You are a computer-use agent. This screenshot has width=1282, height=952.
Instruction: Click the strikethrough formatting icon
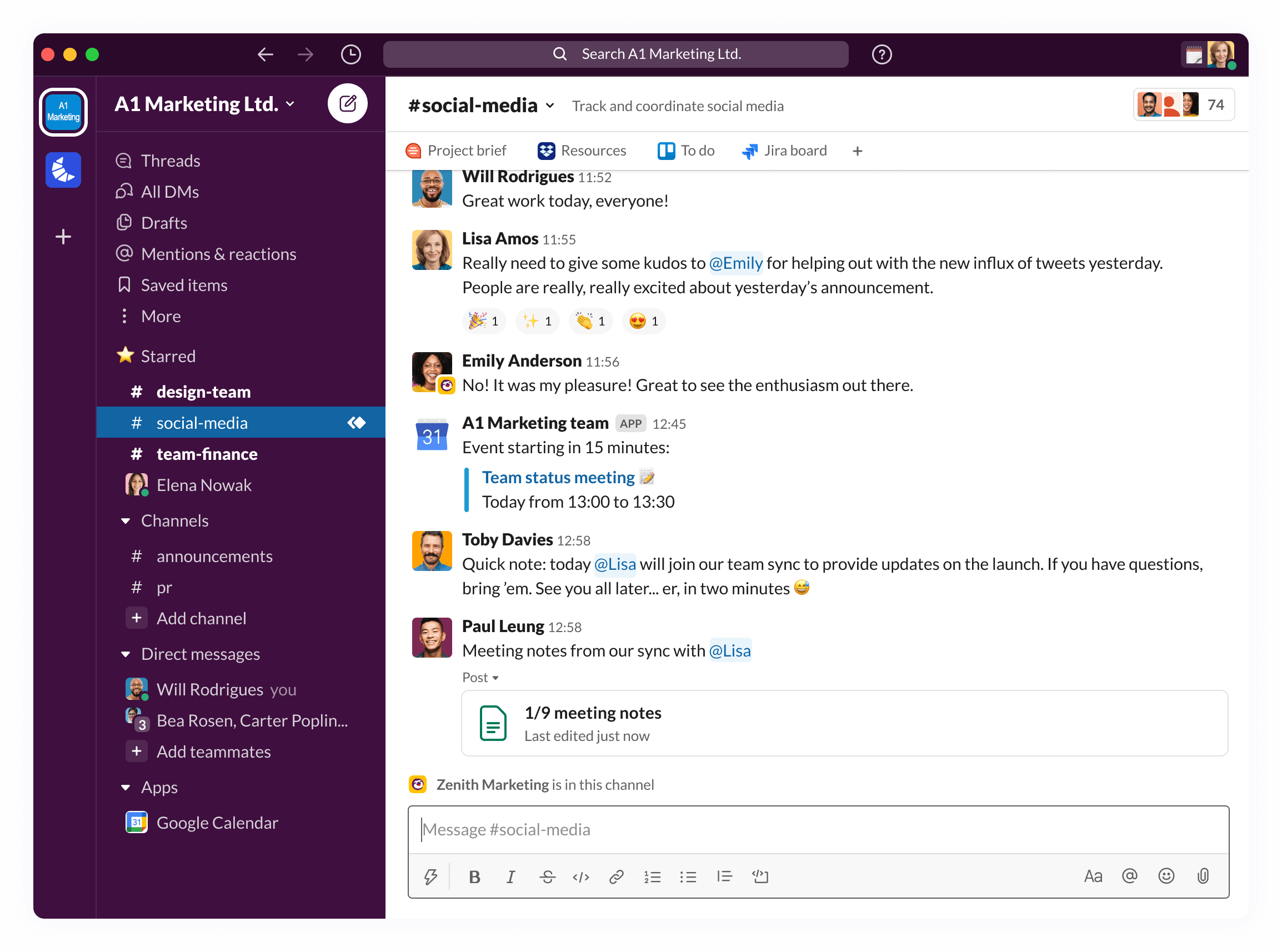[547, 876]
